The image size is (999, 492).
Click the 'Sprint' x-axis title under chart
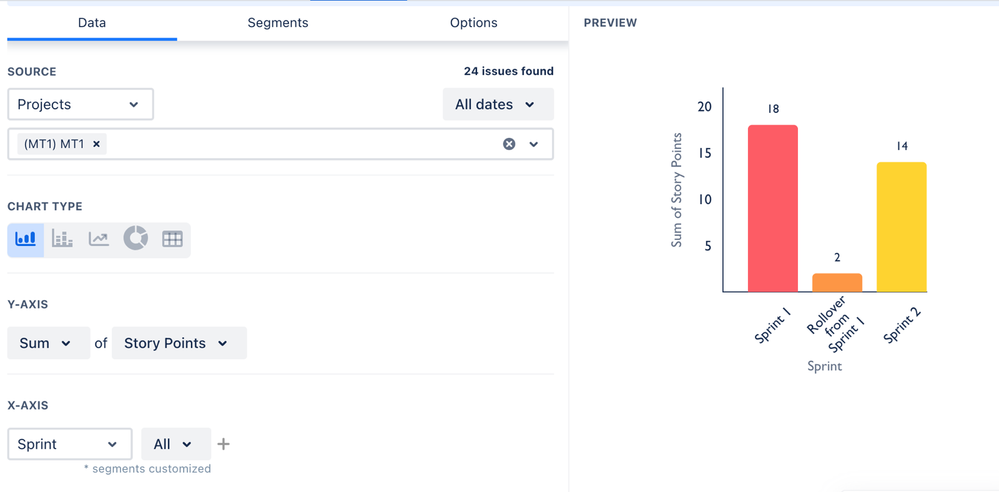tap(824, 366)
